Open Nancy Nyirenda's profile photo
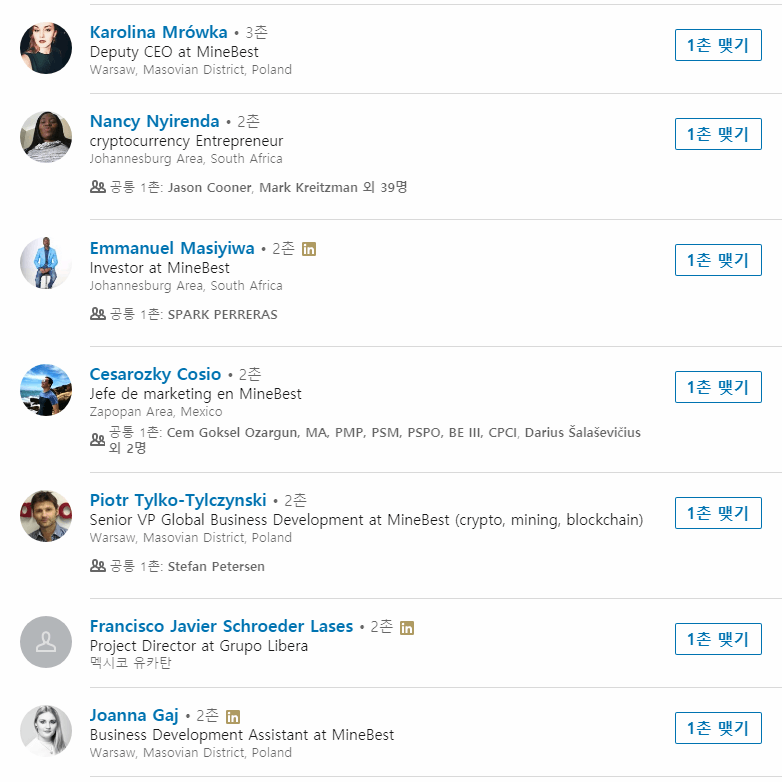The image size is (782, 782). 46,137
